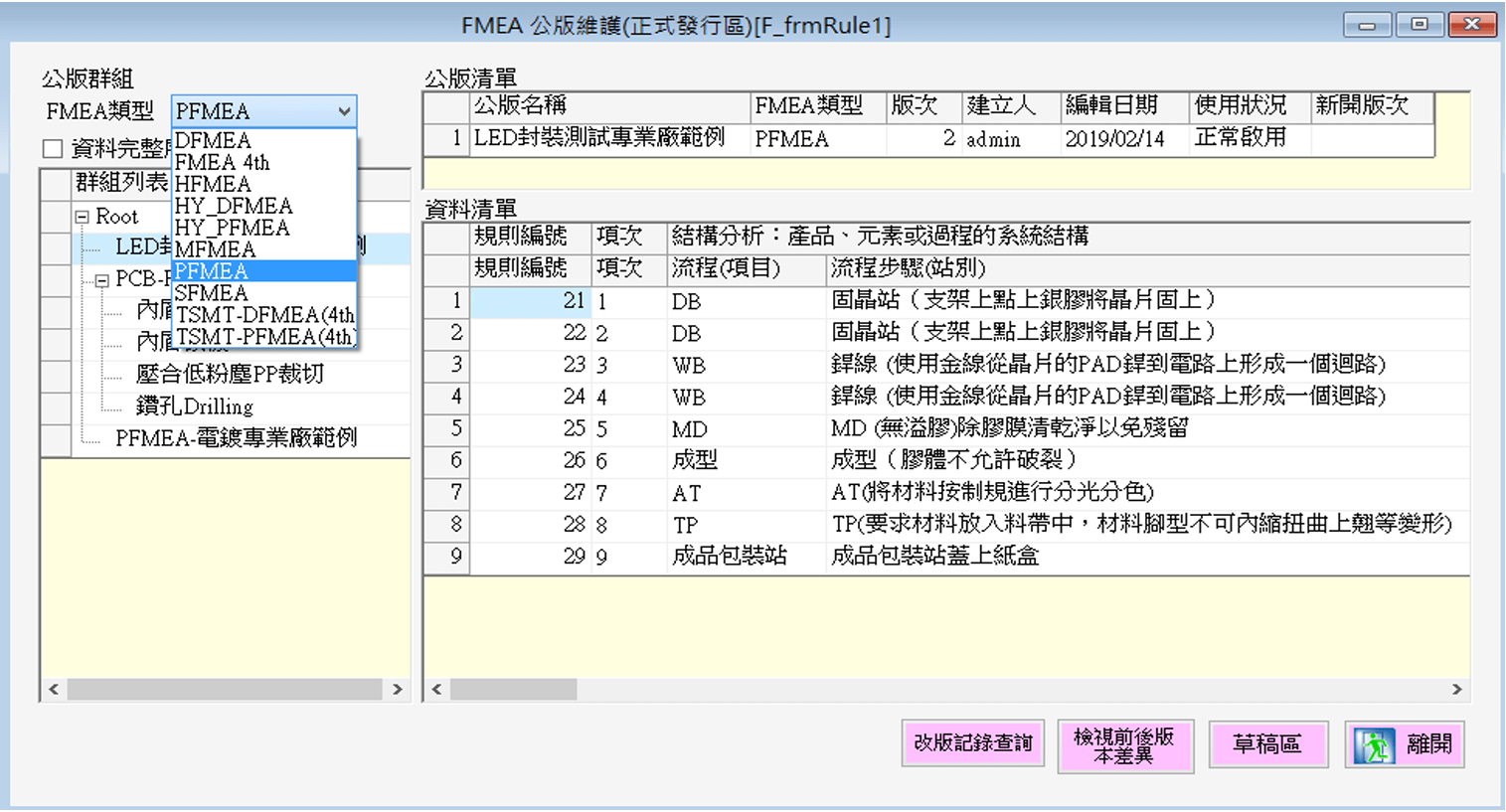Click right arrow of group tree scrollbar

[398, 690]
